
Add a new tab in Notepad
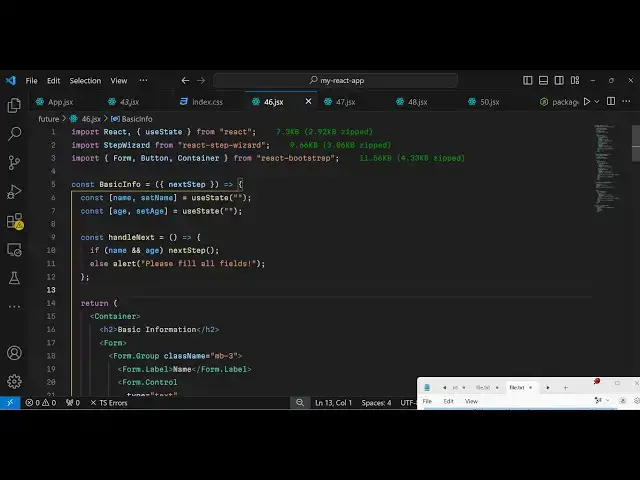(565, 387)
